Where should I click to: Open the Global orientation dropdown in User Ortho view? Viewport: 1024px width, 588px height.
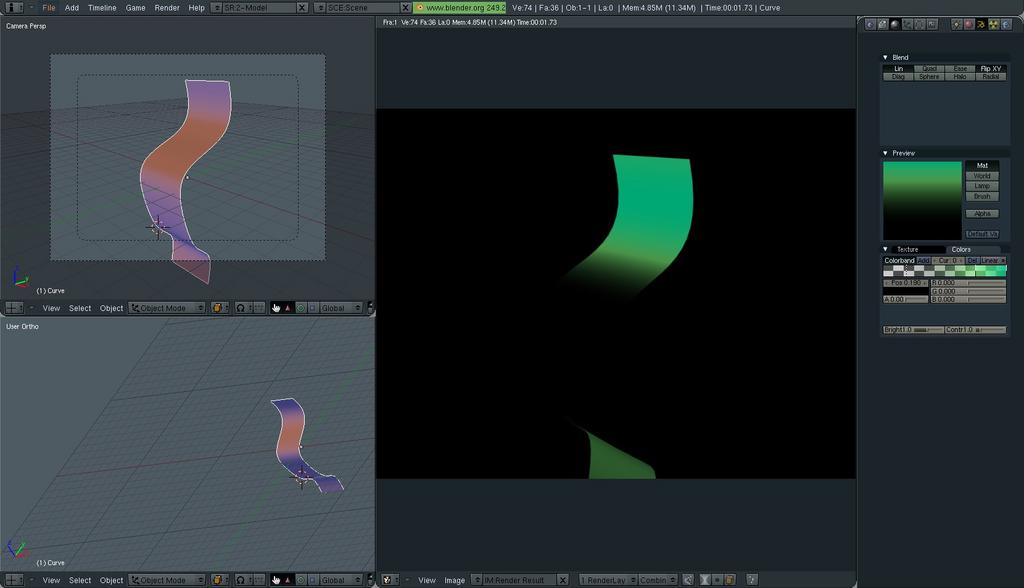341,580
